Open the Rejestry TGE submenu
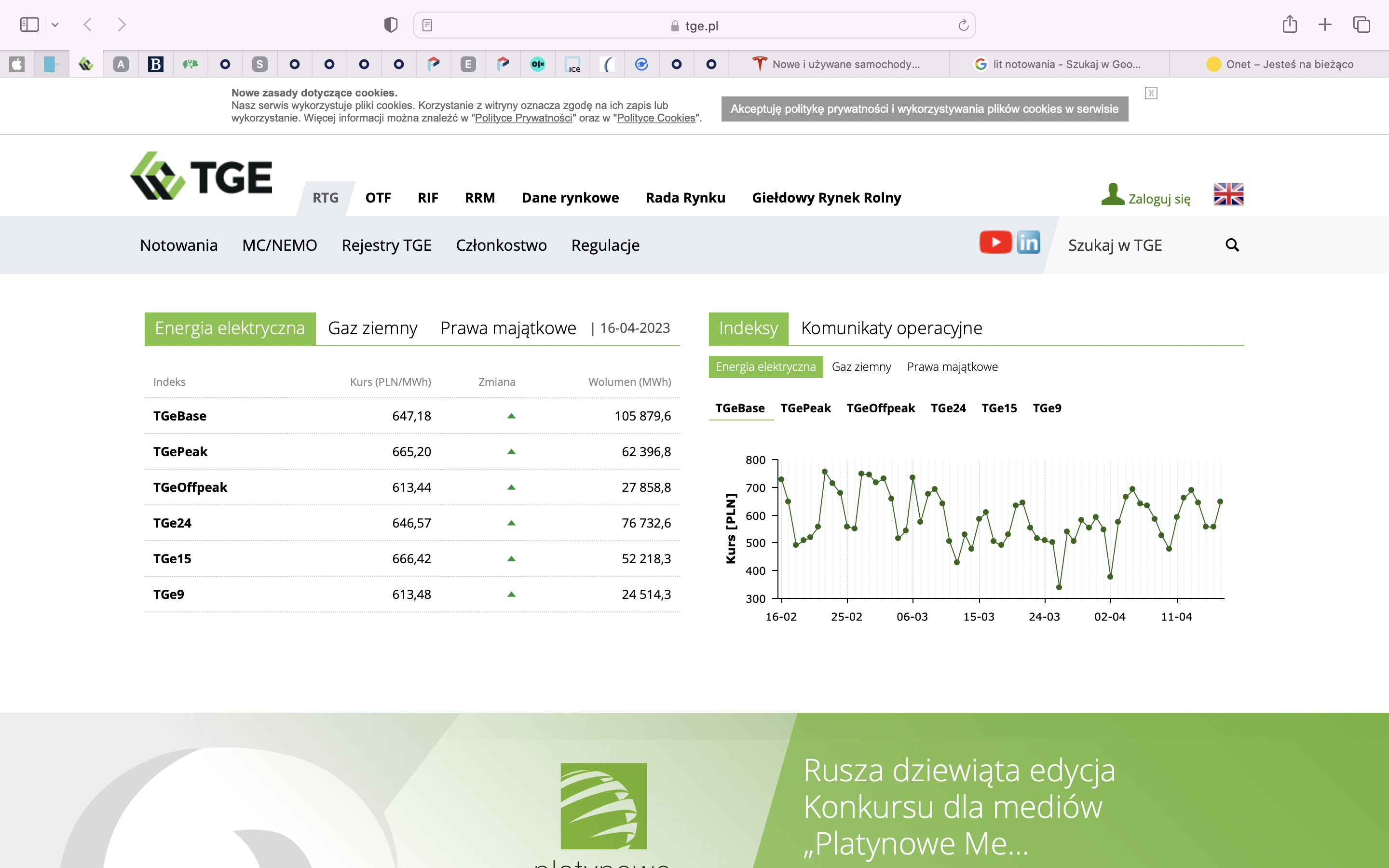 [x=386, y=245]
